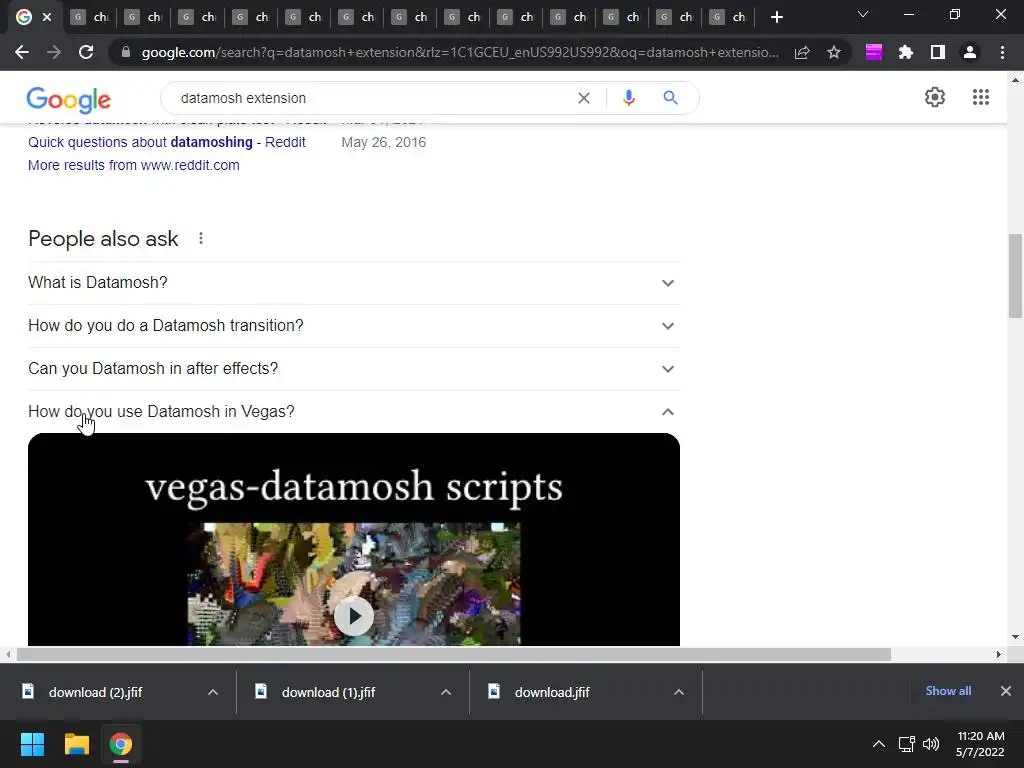The image size is (1024, 768).
Task: Click the Chrome taskbar icon
Action: [121, 744]
